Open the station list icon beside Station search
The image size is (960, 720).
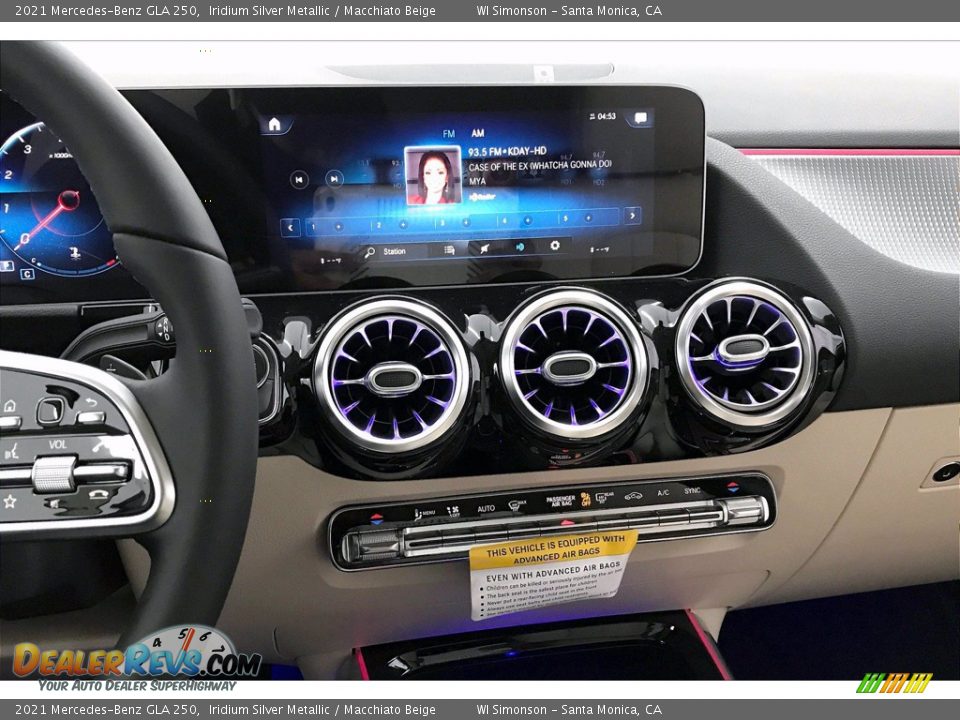pyautogui.click(x=449, y=248)
